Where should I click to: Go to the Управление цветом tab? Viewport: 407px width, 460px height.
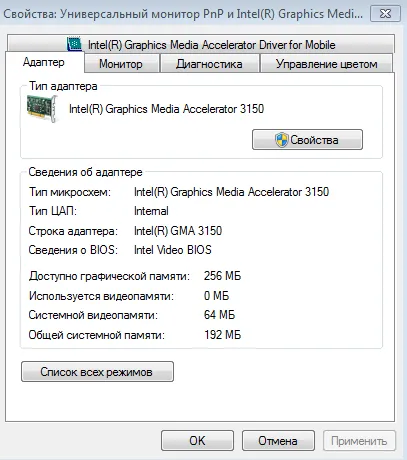tap(327, 64)
